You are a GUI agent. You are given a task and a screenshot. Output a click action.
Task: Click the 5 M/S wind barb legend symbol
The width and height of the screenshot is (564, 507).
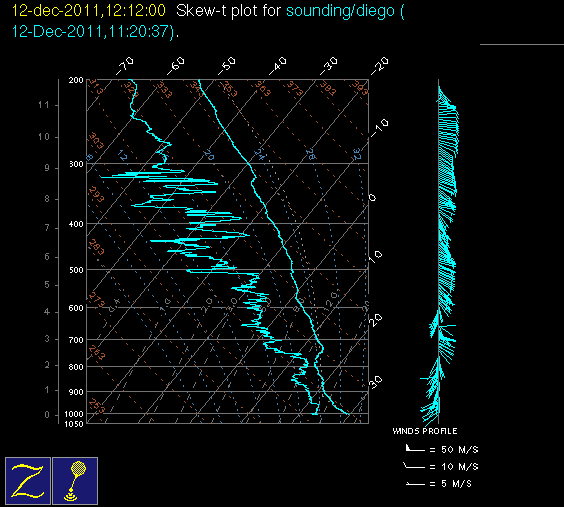(x=415, y=484)
